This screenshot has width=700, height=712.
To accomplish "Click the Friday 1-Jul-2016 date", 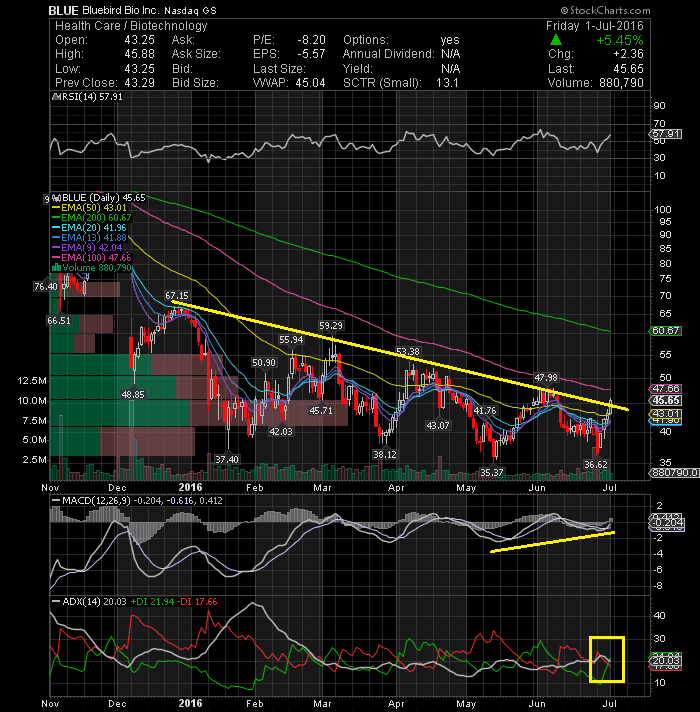I will (x=595, y=26).
